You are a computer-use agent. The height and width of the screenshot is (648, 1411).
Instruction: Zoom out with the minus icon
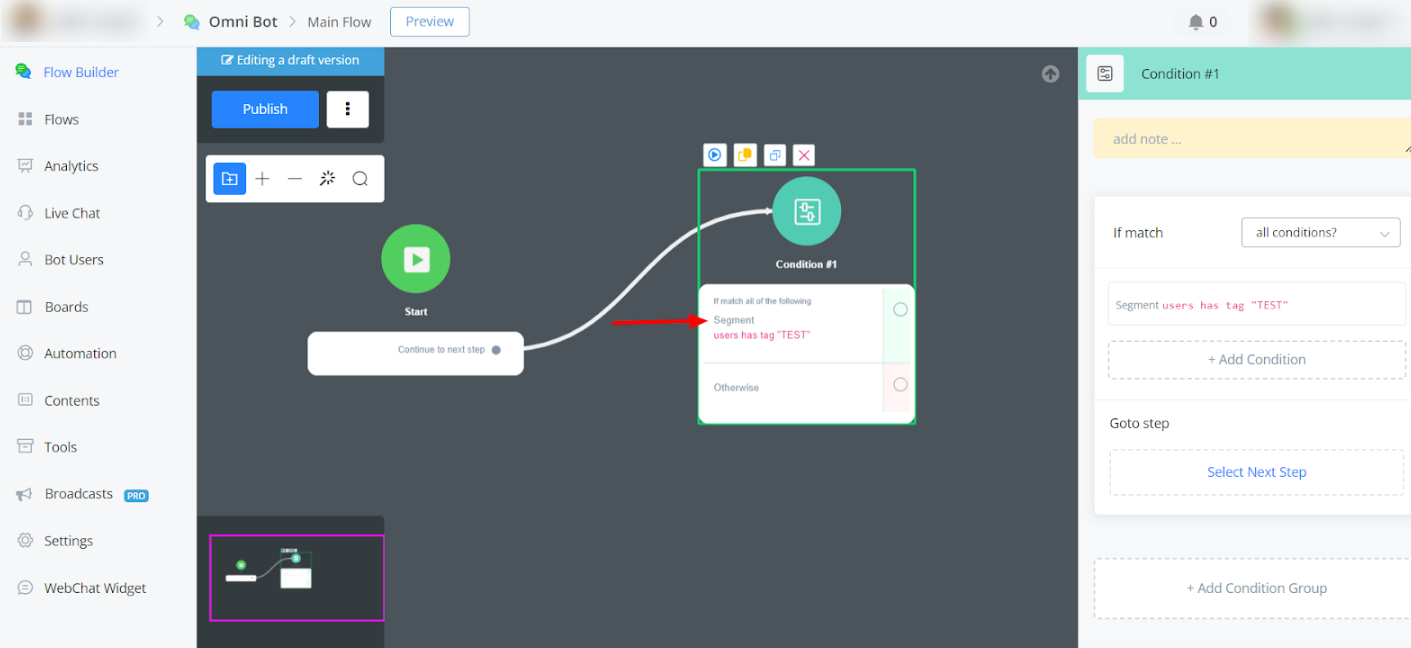(x=295, y=179)
